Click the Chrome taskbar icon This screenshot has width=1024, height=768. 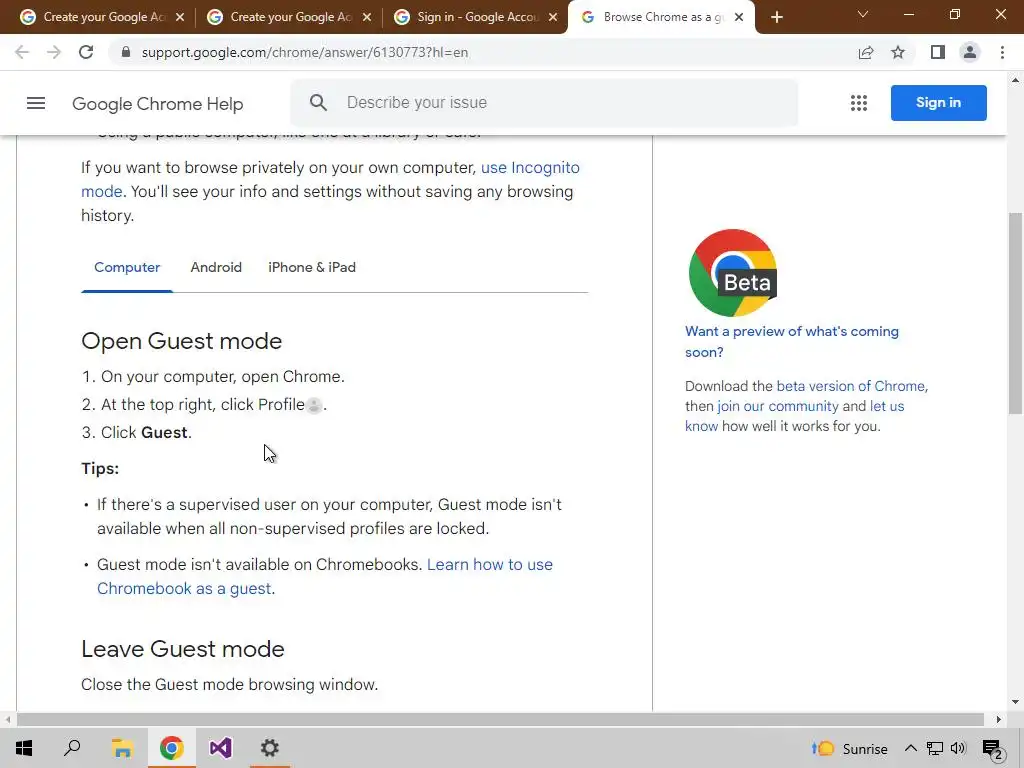(172, 748)
